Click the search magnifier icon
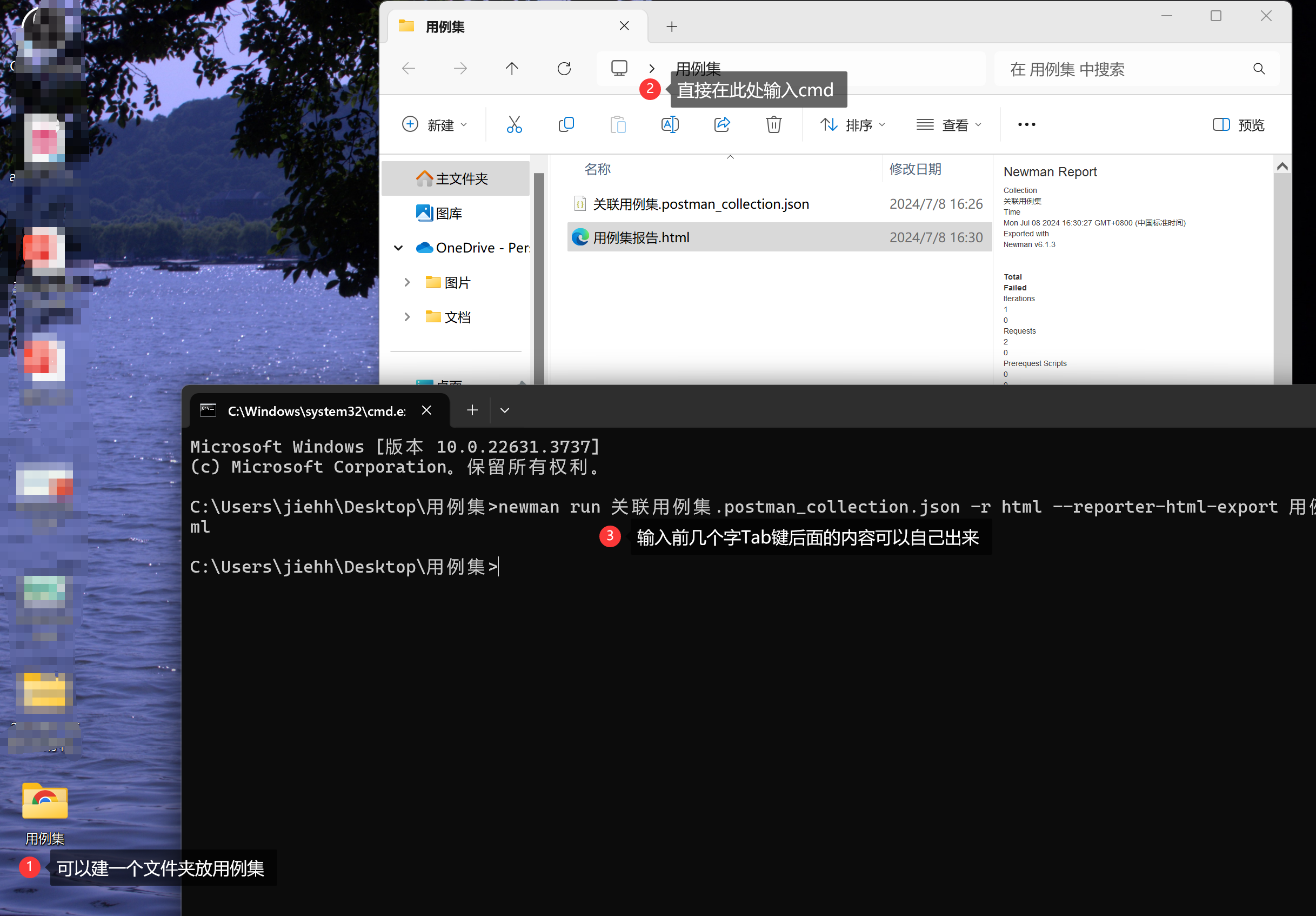The height and width of the screenshot is (916, 1316). pyautogui.click(x=1259, y=69)
